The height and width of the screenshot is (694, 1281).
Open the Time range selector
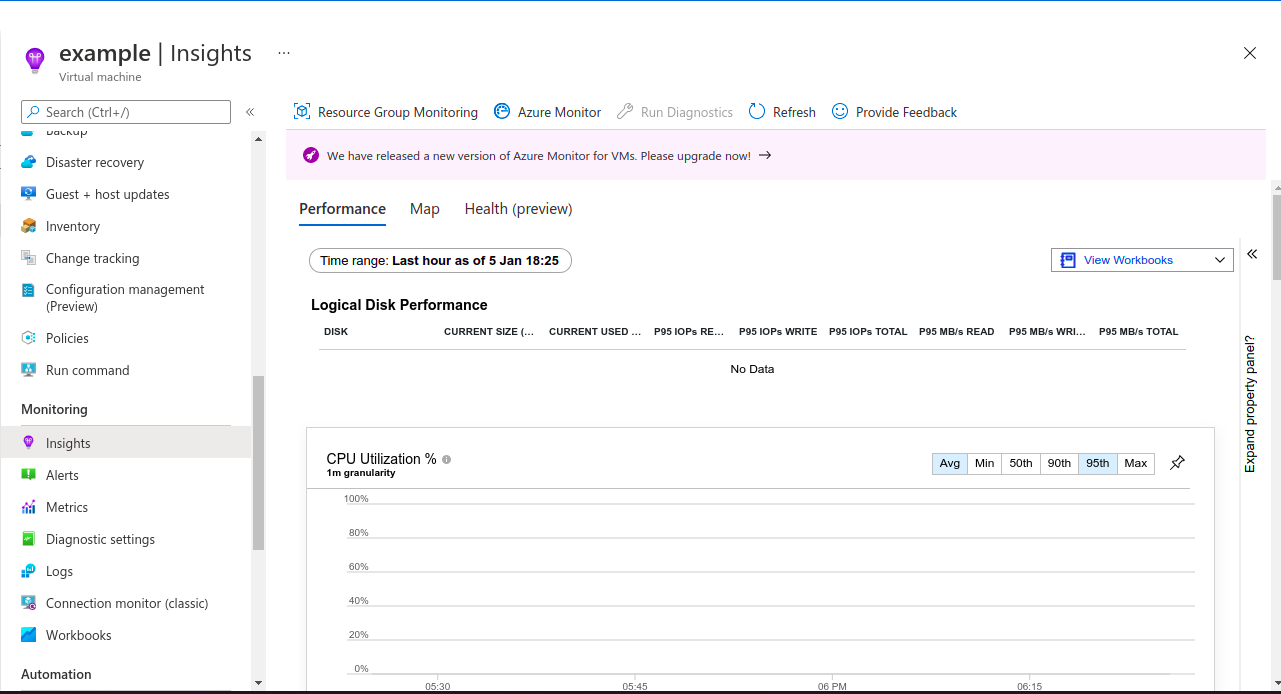point(440,260)
